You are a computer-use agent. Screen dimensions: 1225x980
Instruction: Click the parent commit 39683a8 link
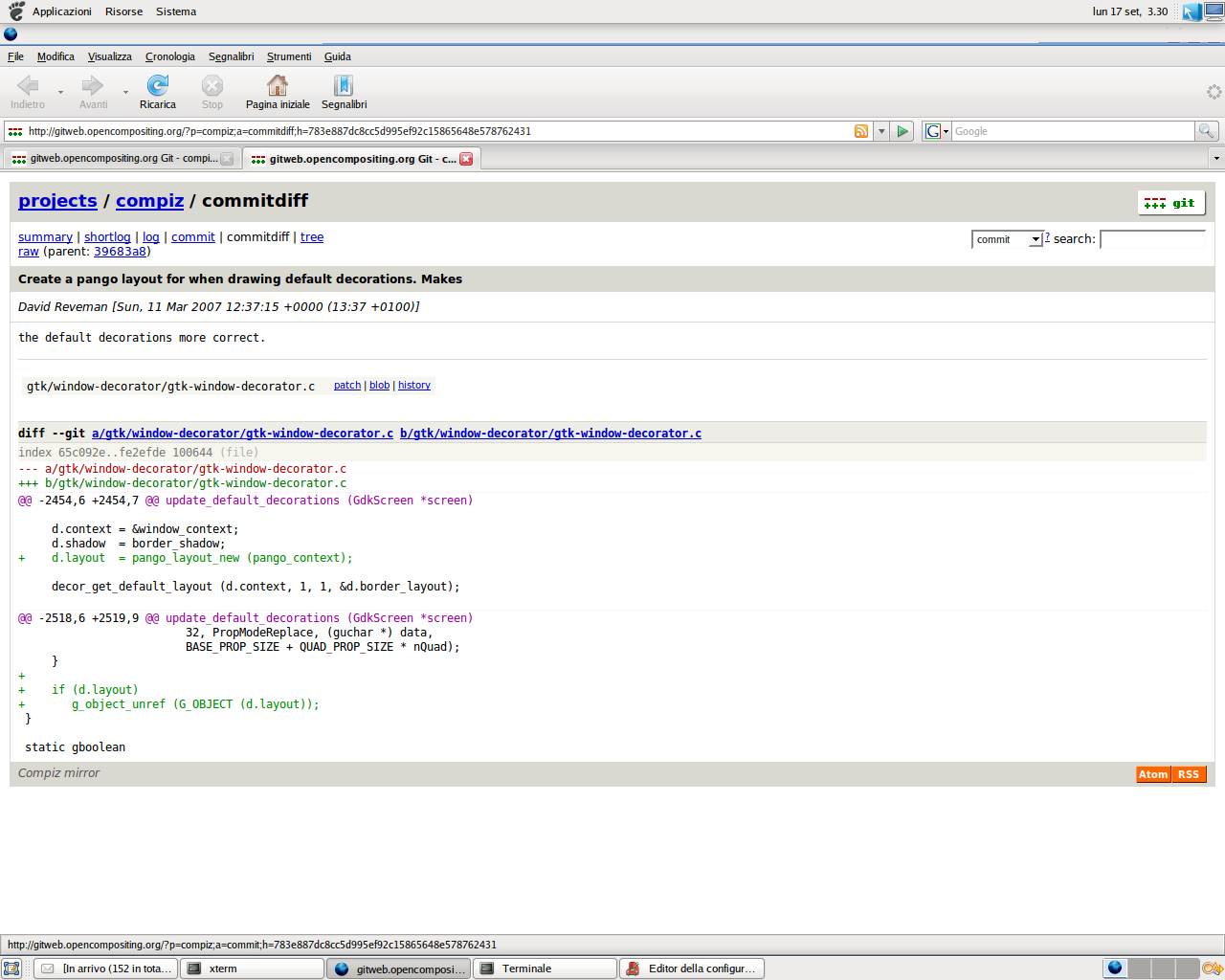point(120,252)
